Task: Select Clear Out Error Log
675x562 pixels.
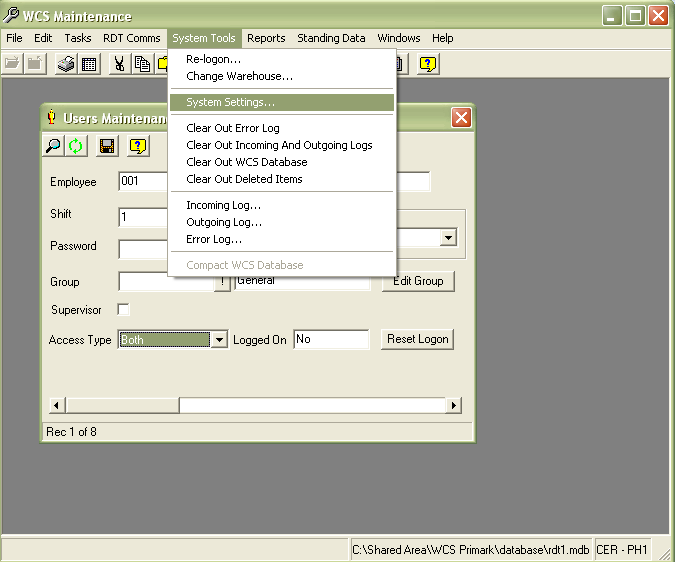Action: click(282, 128)
